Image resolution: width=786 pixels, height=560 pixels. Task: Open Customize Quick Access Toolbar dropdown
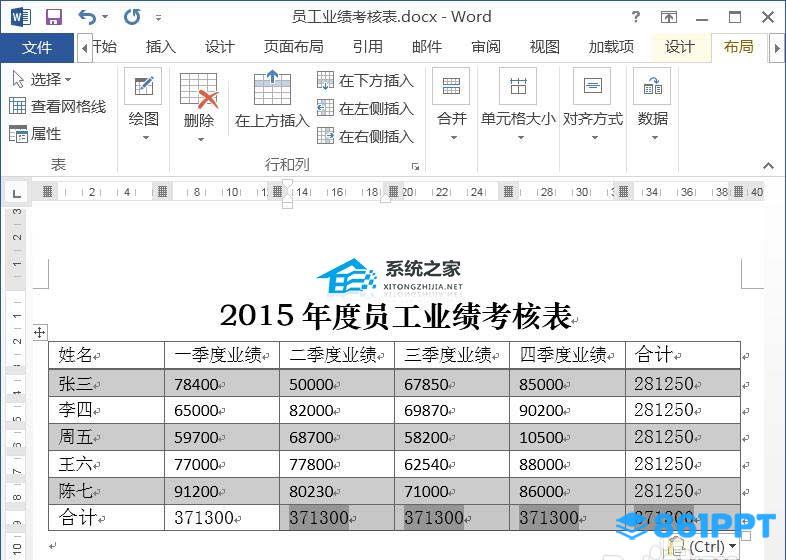click(x=158, y=18)
